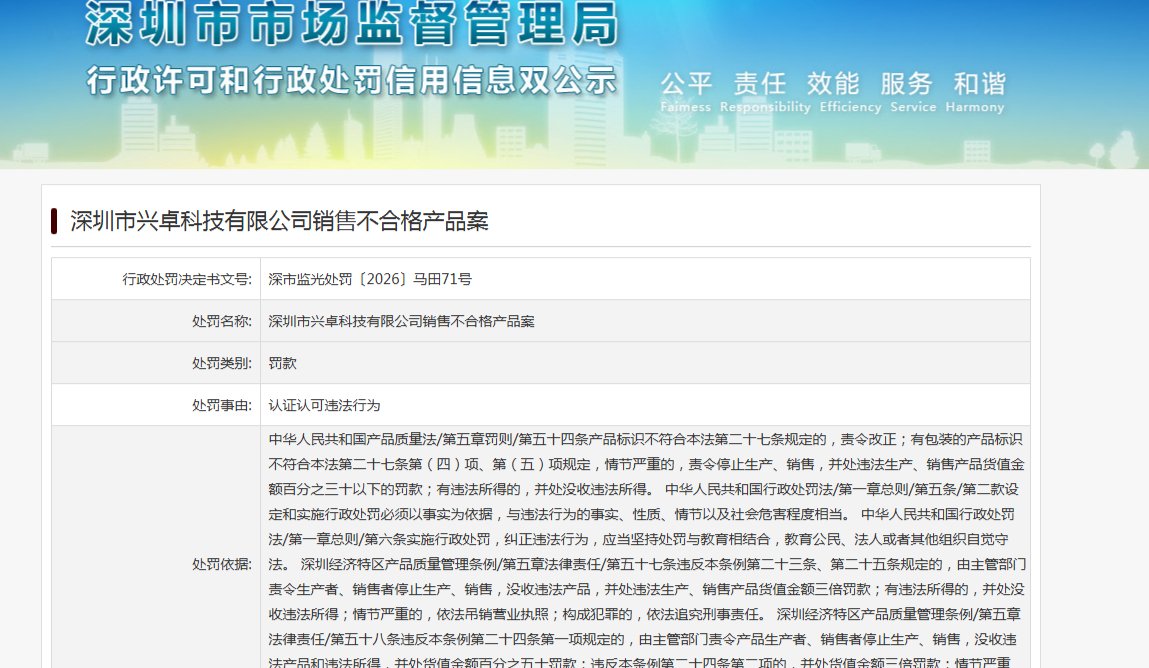Select the 处罚名称 value in the table
1149x668 pixels.
[402, 321]
